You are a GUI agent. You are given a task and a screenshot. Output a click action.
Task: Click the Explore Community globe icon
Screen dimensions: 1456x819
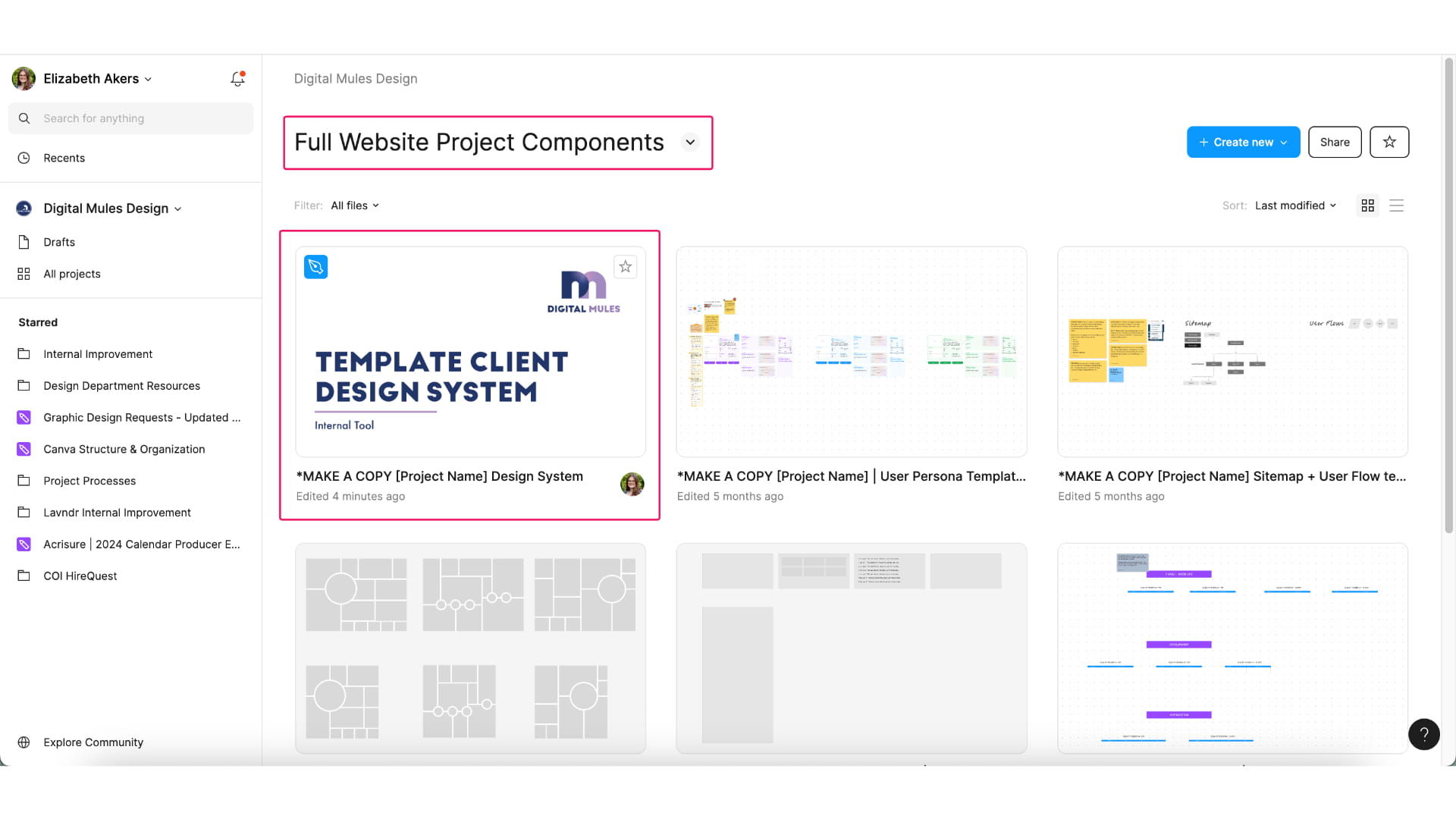[24, 742]
